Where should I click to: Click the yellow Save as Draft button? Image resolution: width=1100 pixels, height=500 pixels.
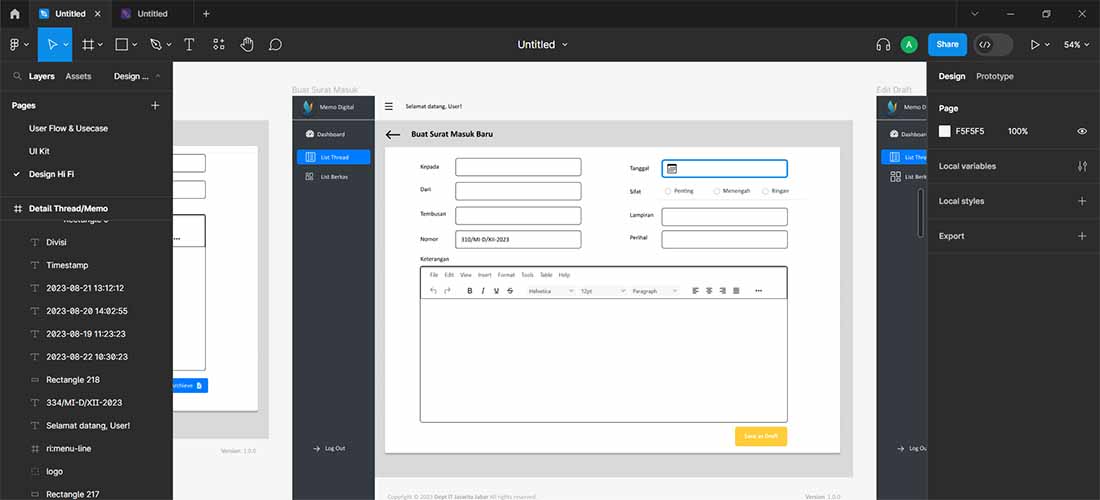click(760, 436)
